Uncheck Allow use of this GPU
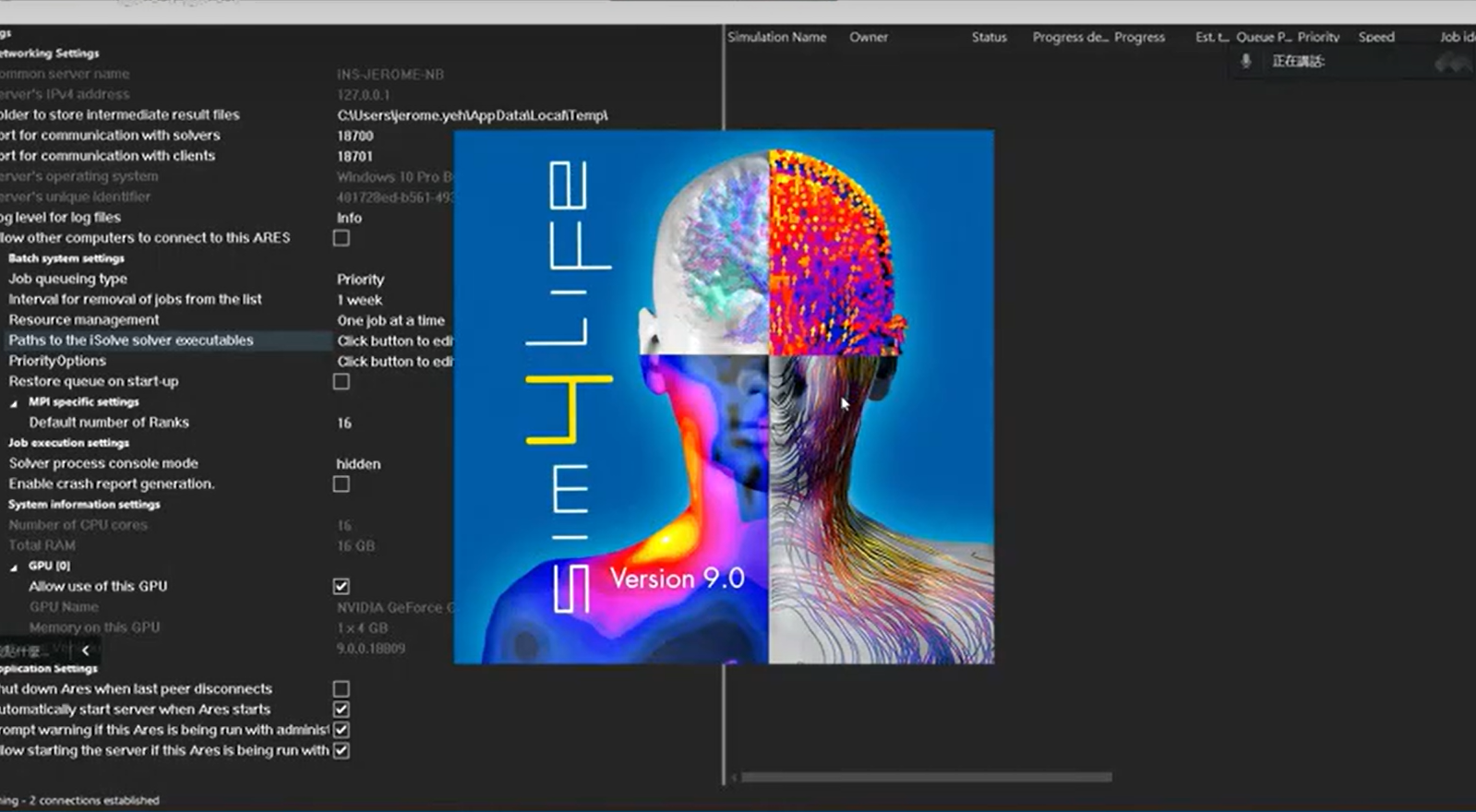This screenshot has width=1476, height=812. (342, 587)
